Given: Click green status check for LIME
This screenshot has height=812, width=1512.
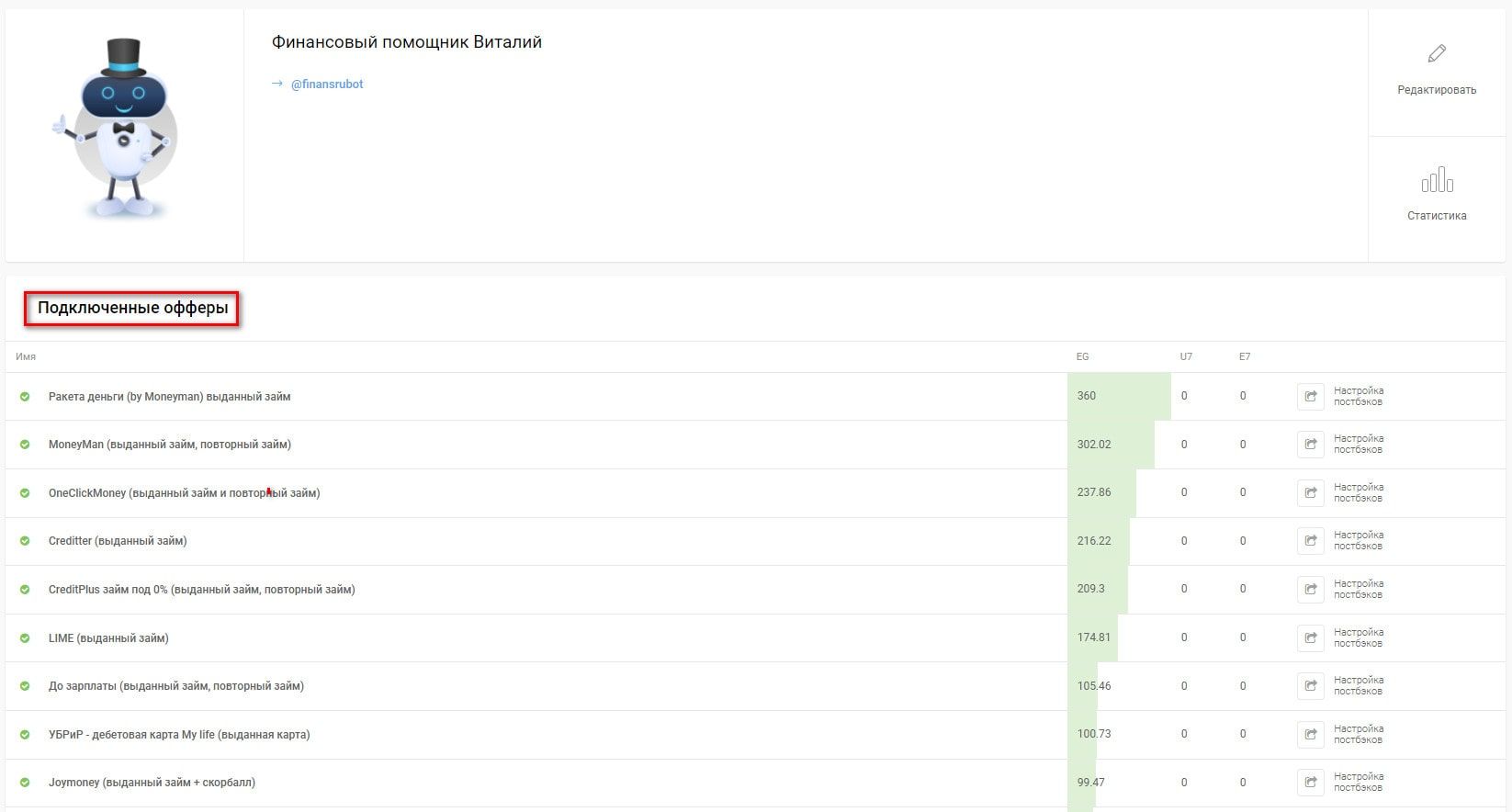Looking at the screenshot, I should (25, 638).
